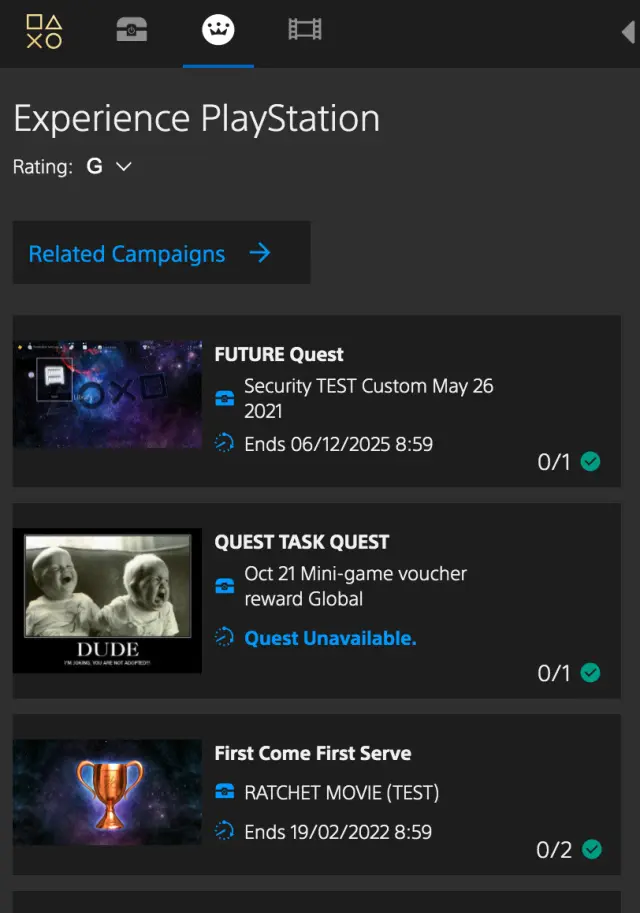The image size is (640, 913).
Task: Open the film strip media tab
Action: pyautogui.click(x=305, y=29)
